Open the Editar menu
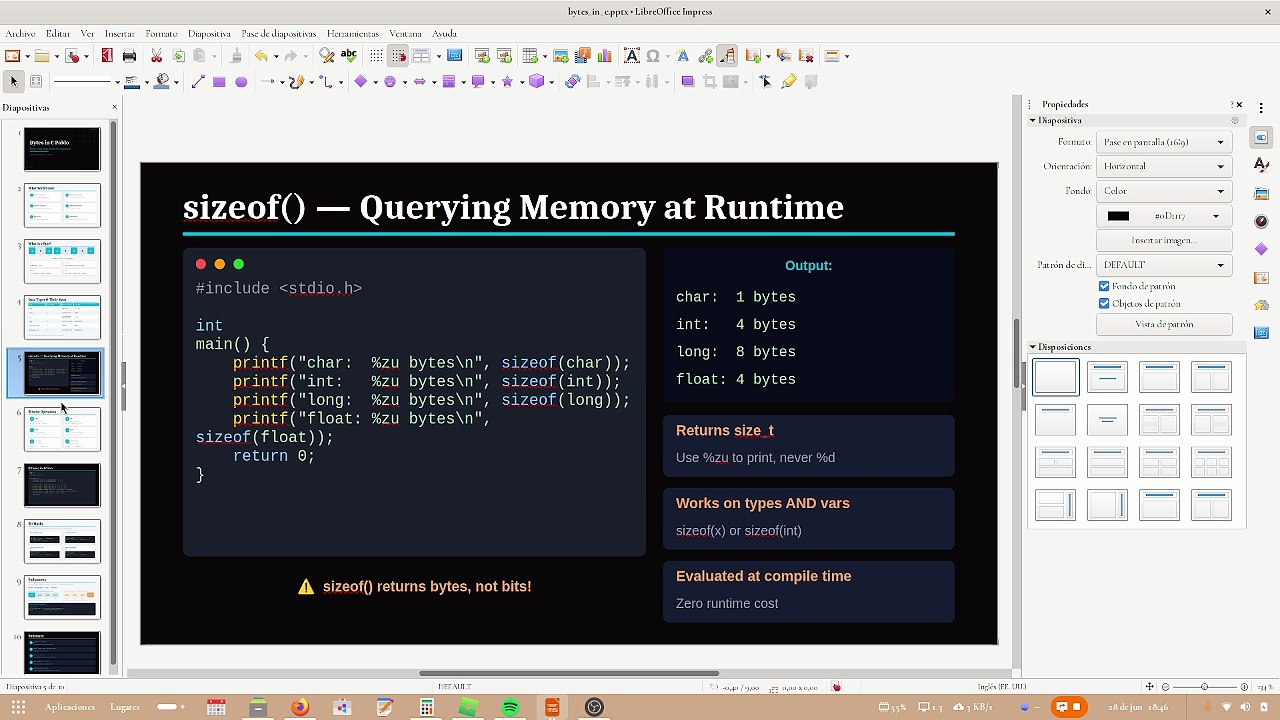1280x720 pixels. pyautogui.click(x=58, y=33)
